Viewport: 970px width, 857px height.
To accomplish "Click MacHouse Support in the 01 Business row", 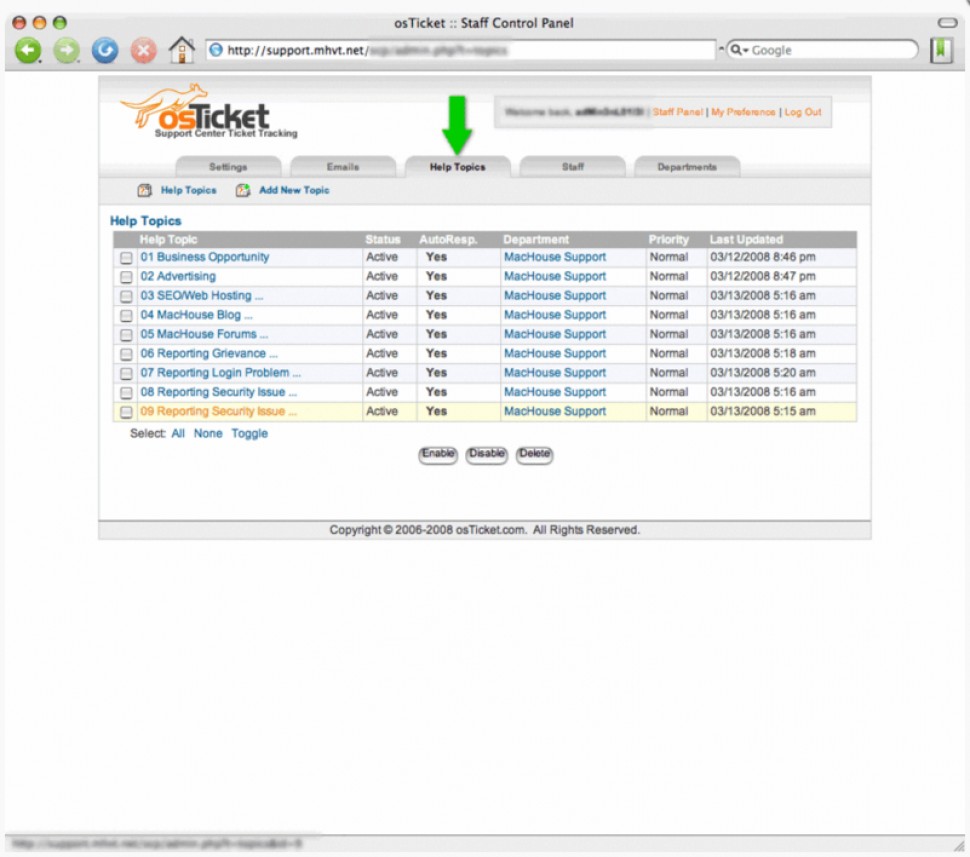I will [x=555, y=257].
